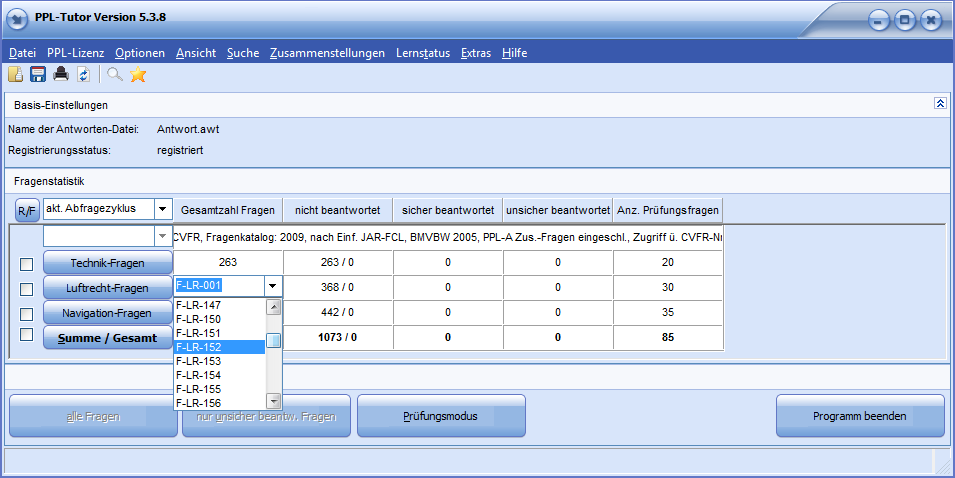Click the dropdown list scroll-down arrow
The width and height of the screenshot is (955, 478).
(x=273, y=401)
